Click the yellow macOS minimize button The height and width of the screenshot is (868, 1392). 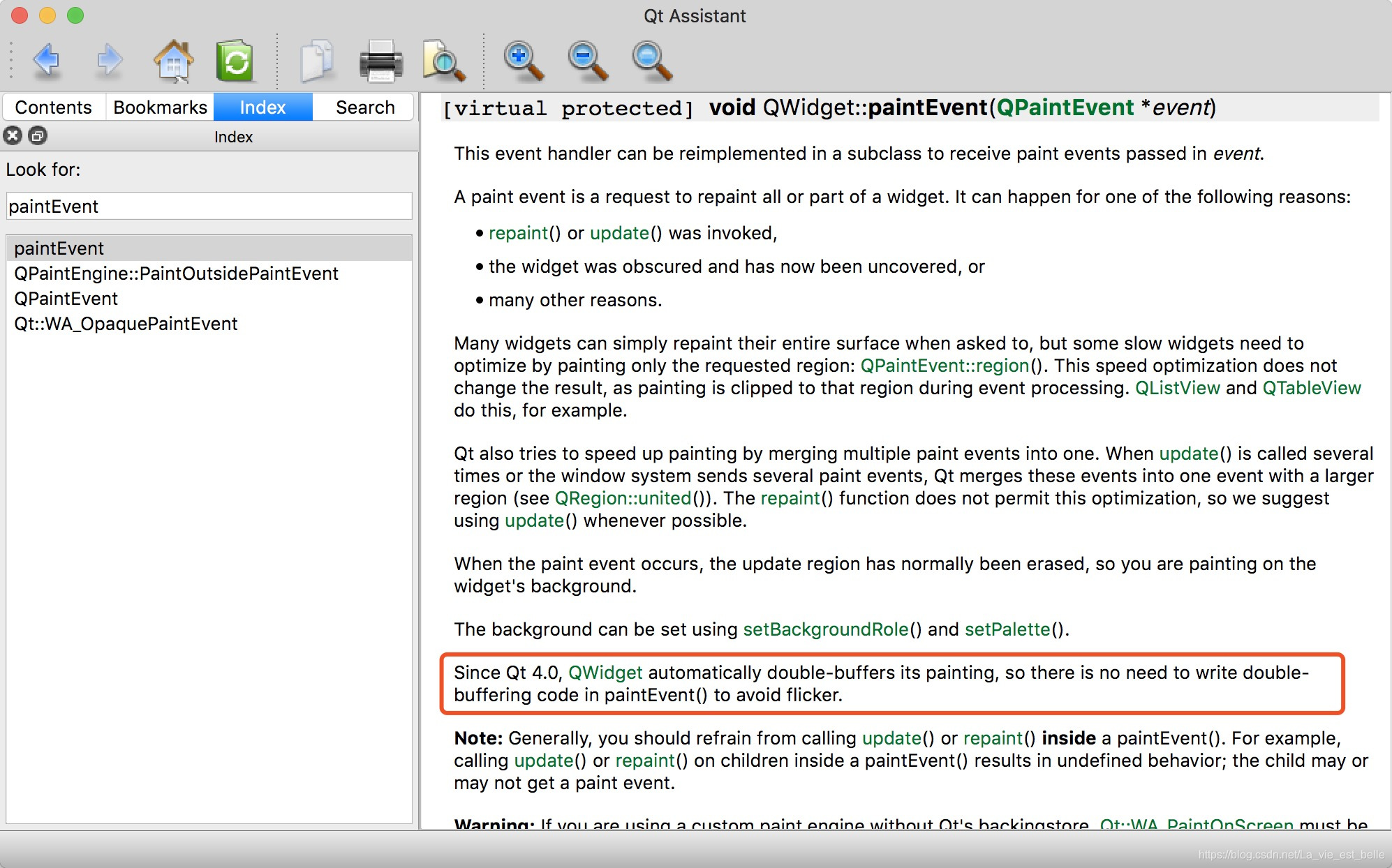tap(47, 15)
